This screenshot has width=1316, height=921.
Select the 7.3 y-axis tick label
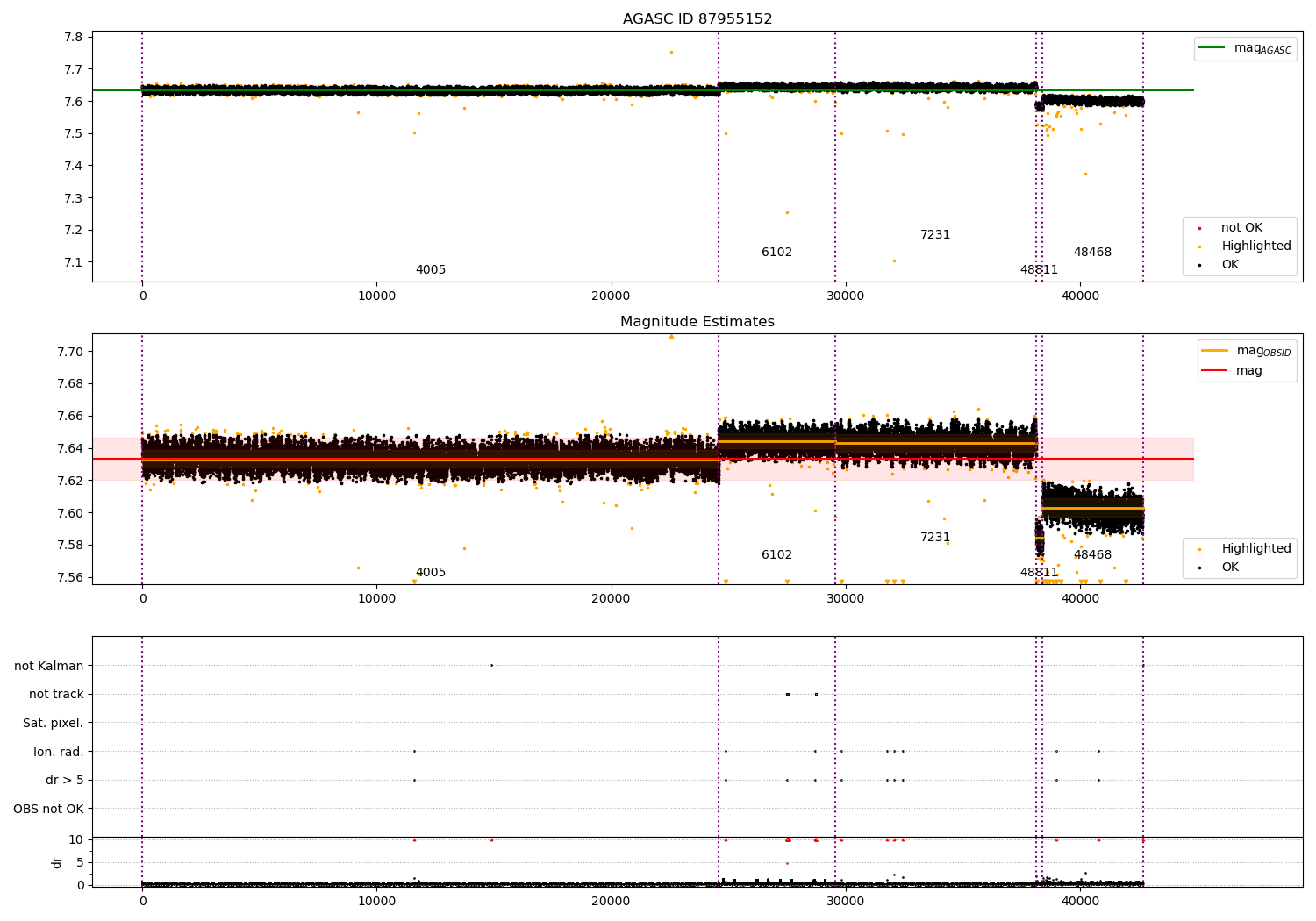point(74,198)
